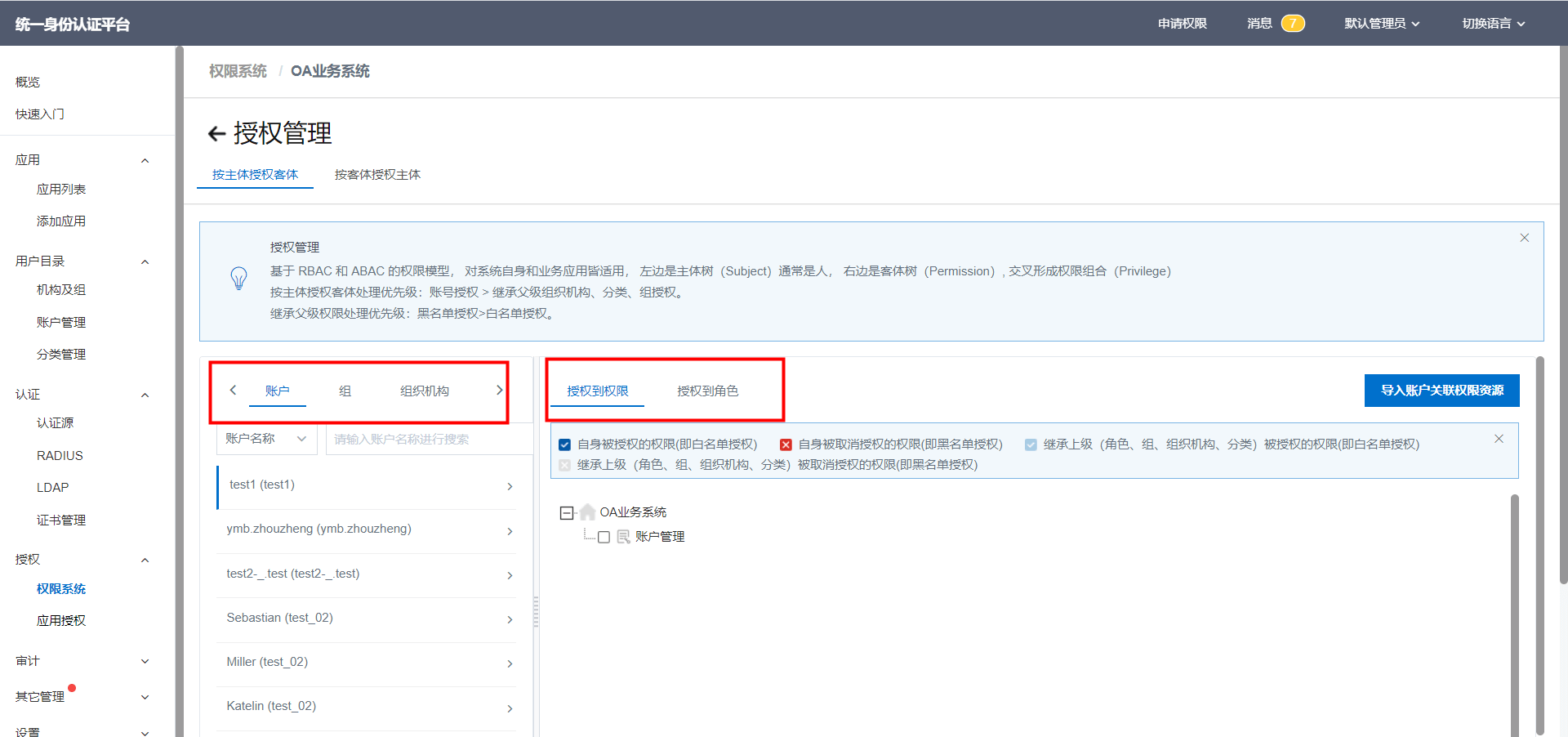Click the 导入账户关联权限资源 button
The image size is (1568, 737).
[1441, 391]
